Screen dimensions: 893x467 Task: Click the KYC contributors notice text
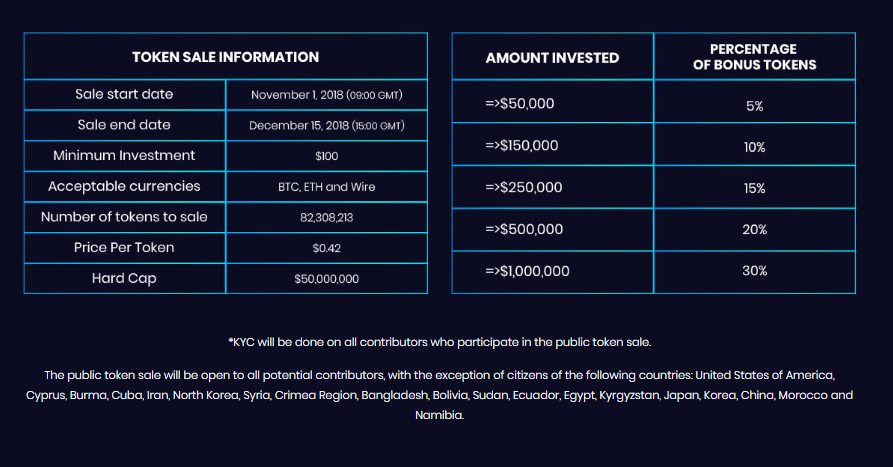440,342
